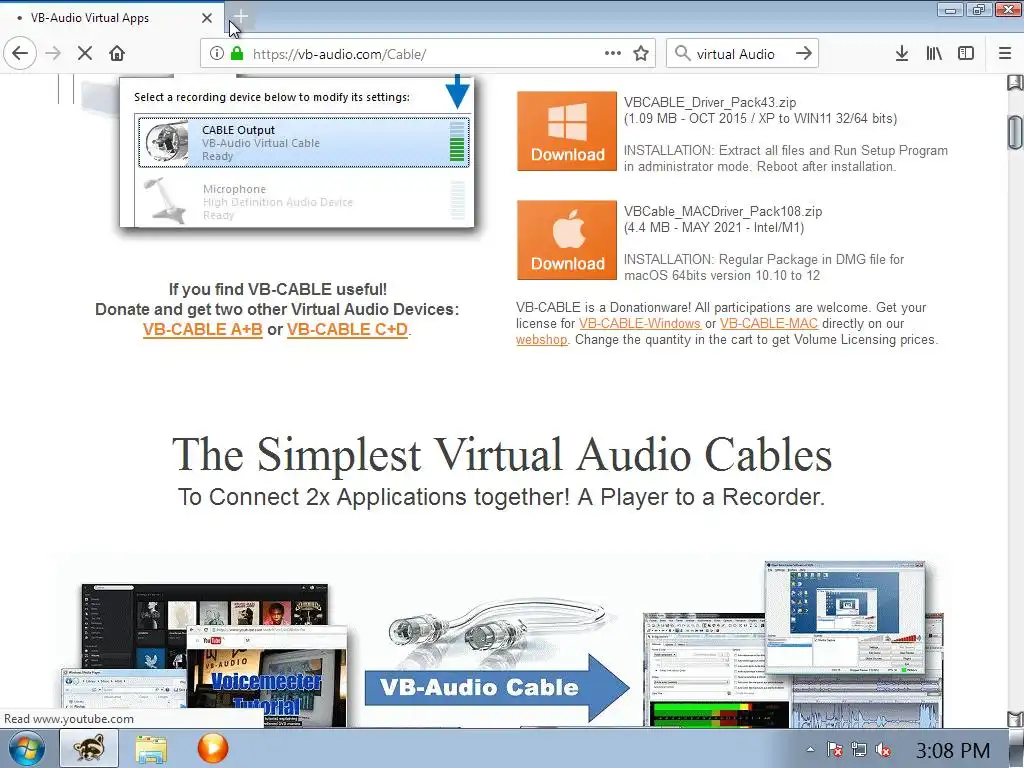The height and width of the screenshot is (768, 1024).
Task: Open page actions three-dot menu
Action: (613, 54)
